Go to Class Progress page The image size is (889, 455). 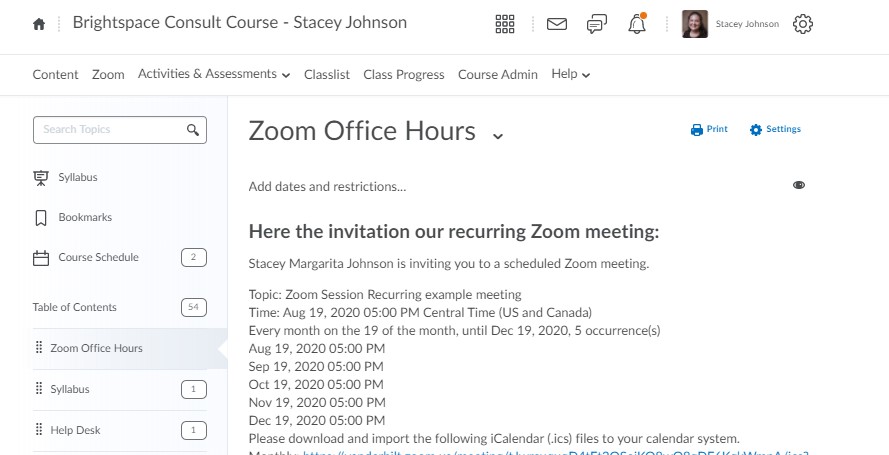point(403,74)
